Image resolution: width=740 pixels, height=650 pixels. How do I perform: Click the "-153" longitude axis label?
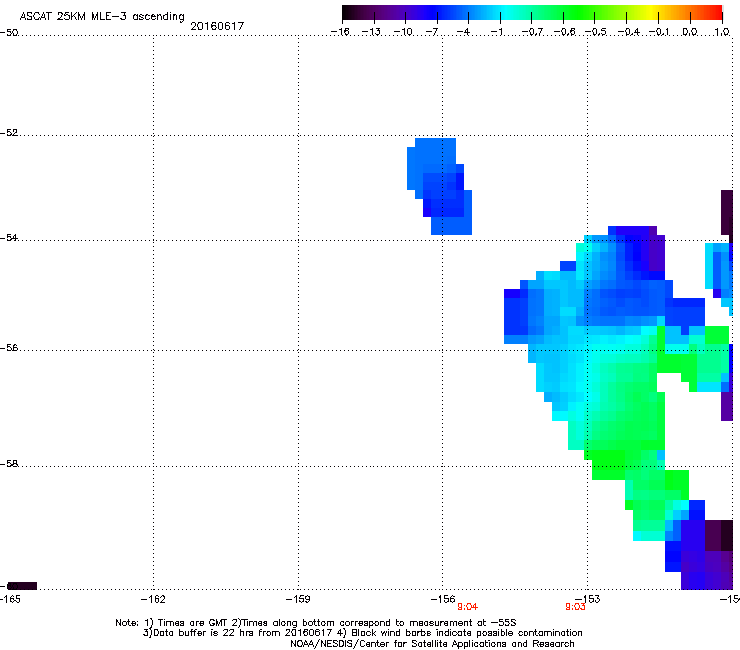[588, 599]
